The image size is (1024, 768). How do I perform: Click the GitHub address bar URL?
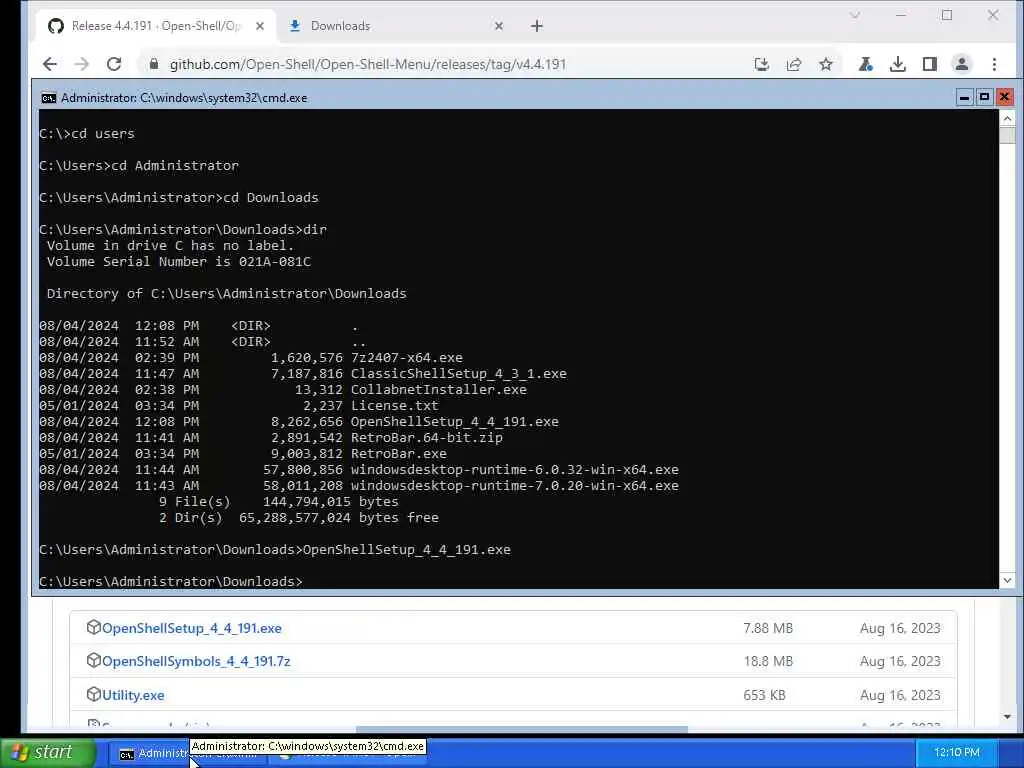pyautogui.click(x=368, y=64)
